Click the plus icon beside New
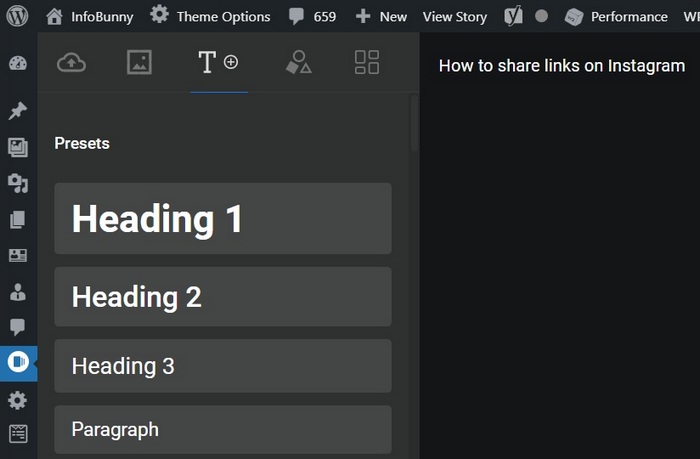700x459 pixels. coord(363,17)
